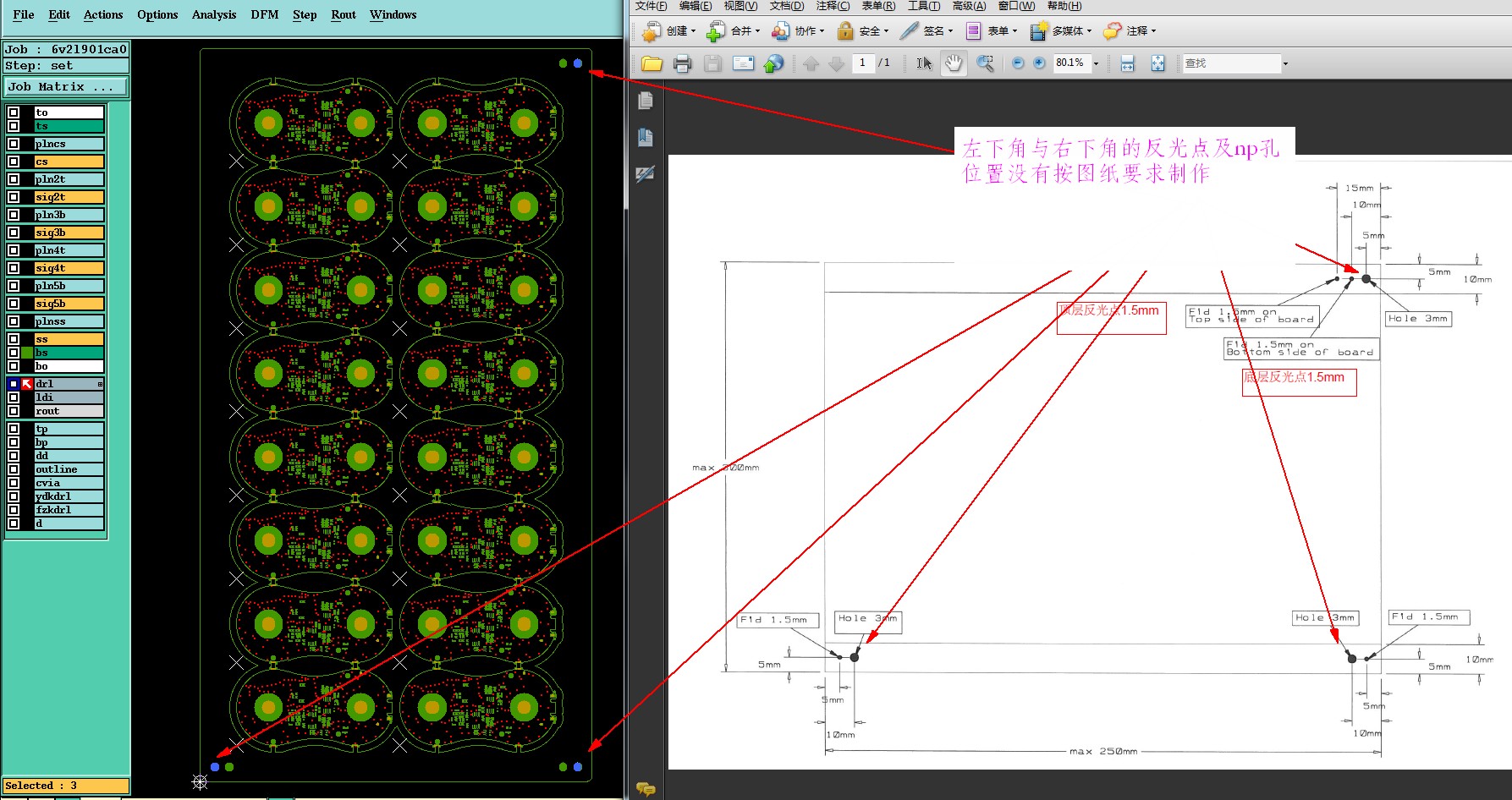
Task: Expand the Collaborate (协作) dropdown arrow
Action: tap(822, 31)
